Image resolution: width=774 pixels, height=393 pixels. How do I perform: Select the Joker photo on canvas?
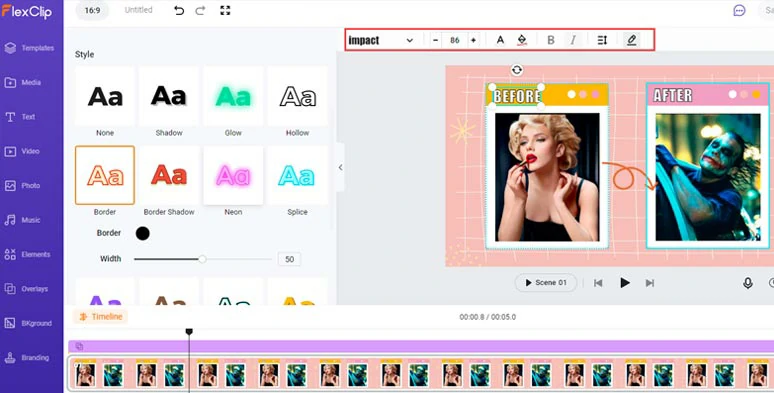click(x=708, y=177)
